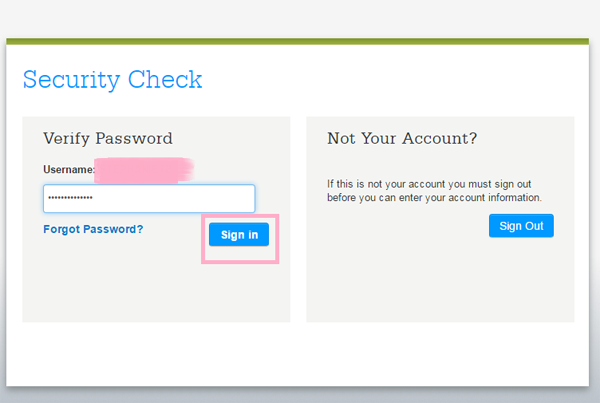Focus the password input field
The width and height of the screenshot is (600, 403).
point(149,198)
